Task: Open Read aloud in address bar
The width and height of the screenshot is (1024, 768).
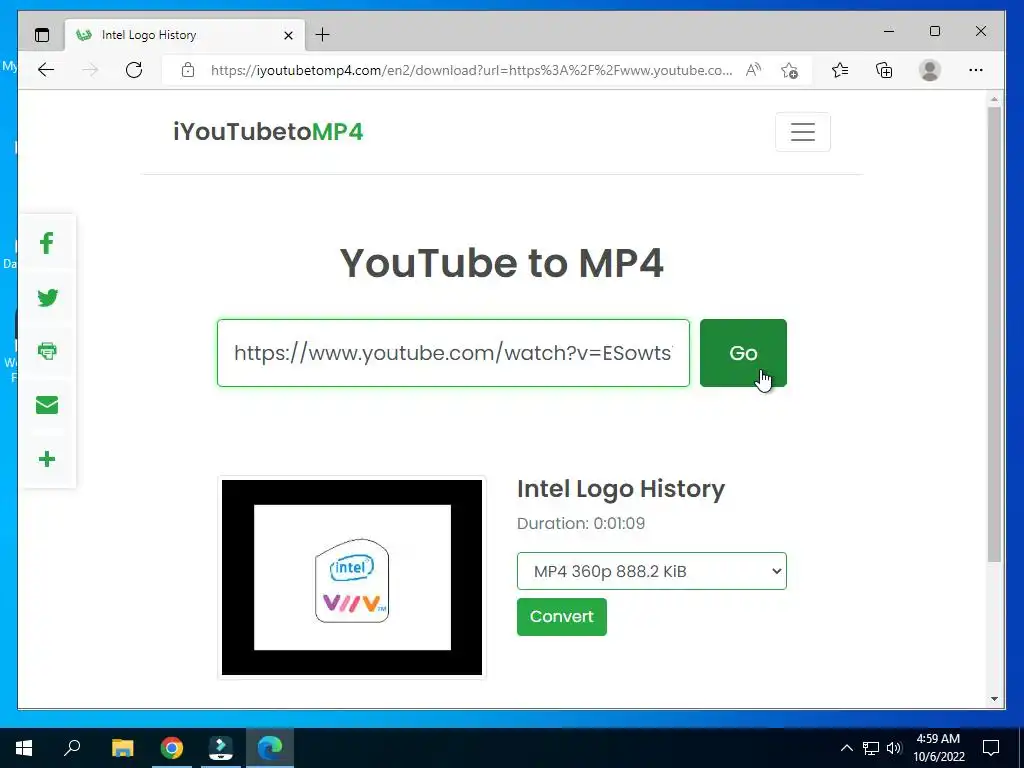Action: click(753, 70)
